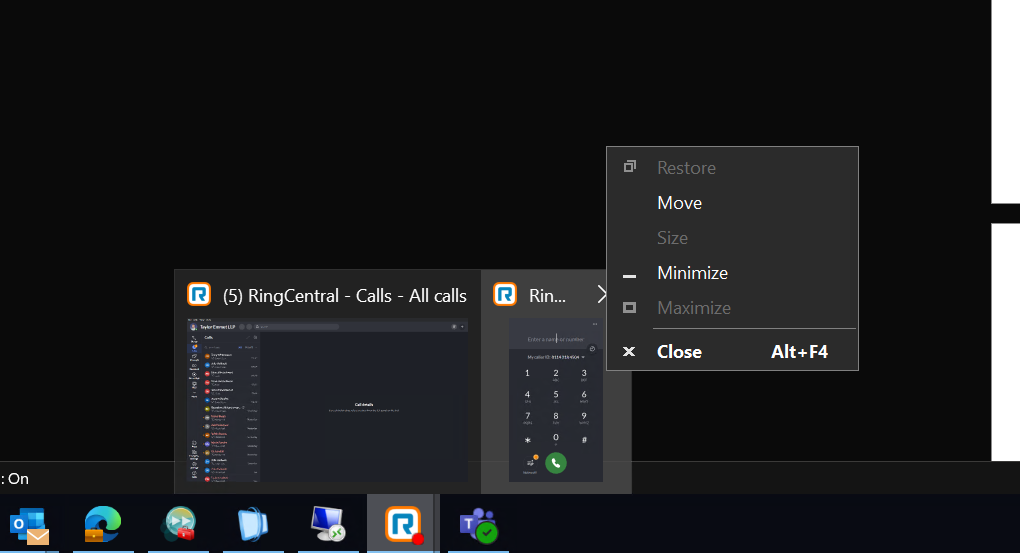Click the '(5) RingCentral - Calls - All calls' title

pos(345,296)
